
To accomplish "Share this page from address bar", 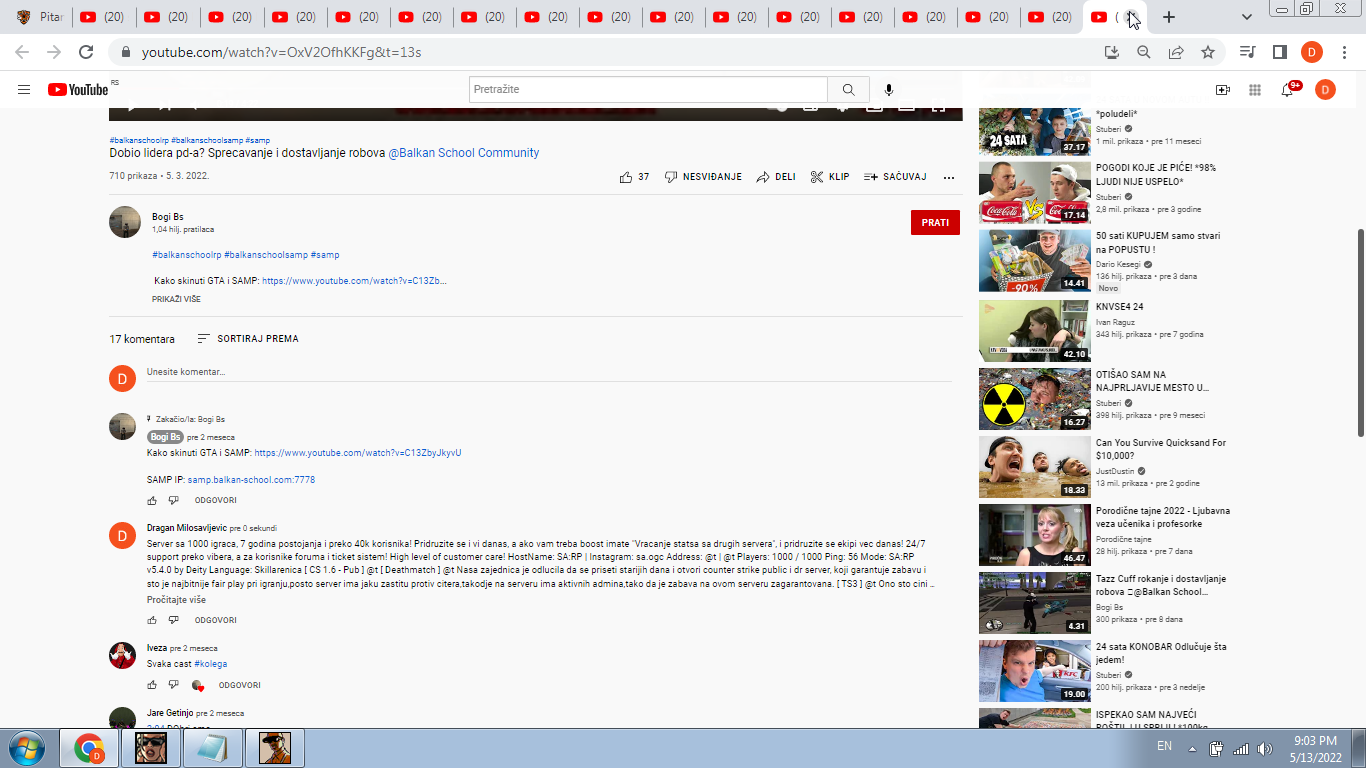I will click(1176, 52).
